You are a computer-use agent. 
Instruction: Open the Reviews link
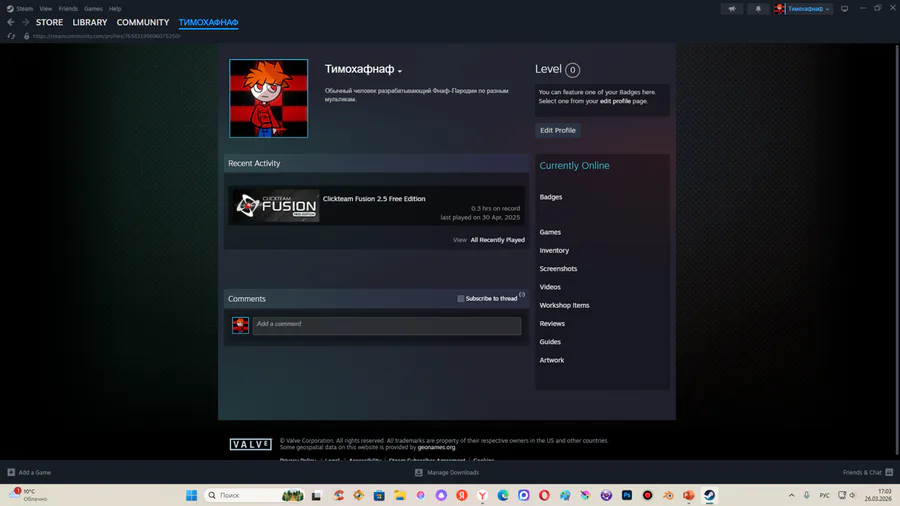coord(552,324)
